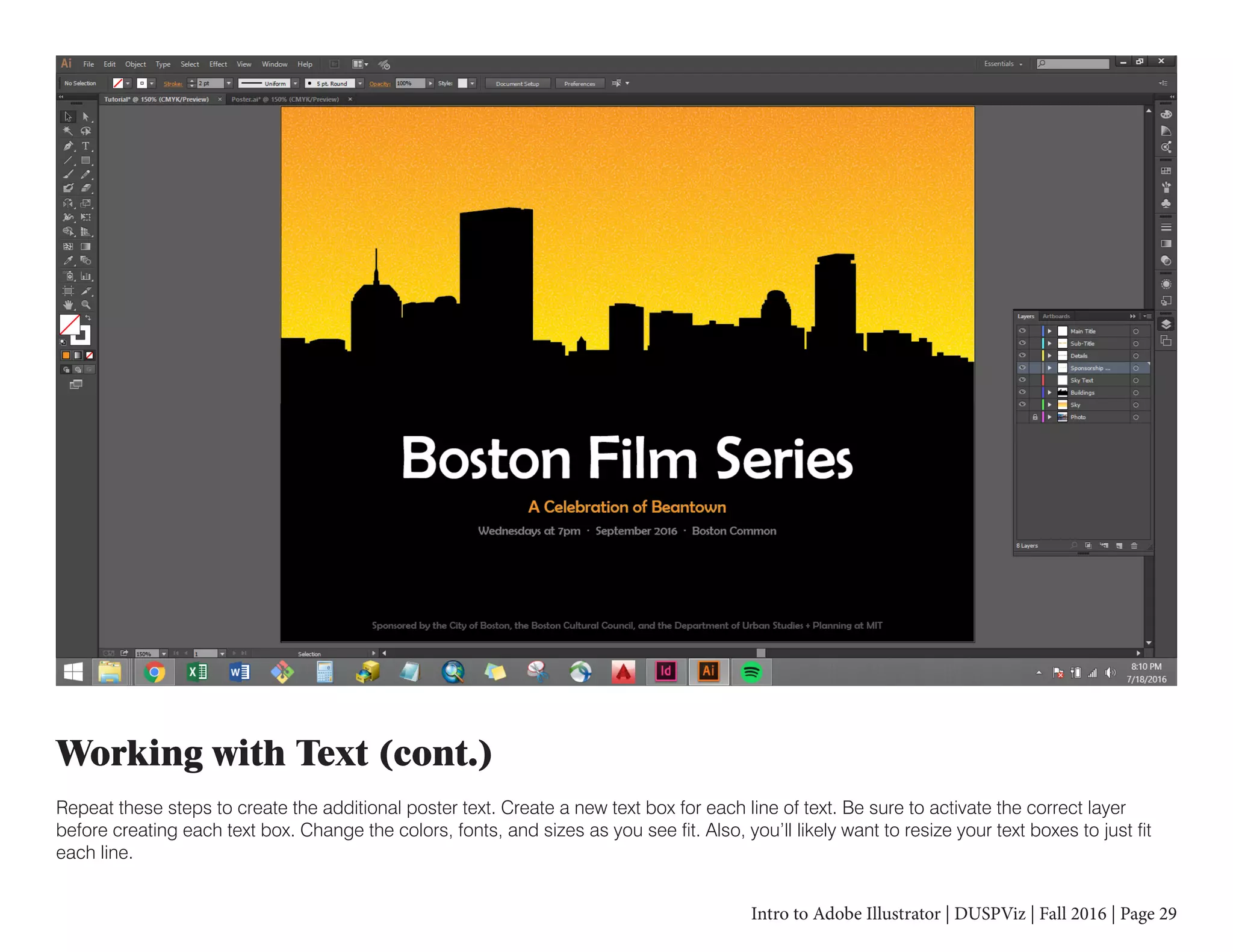Toggle visibility of the Details layer

coord(1022,356)
